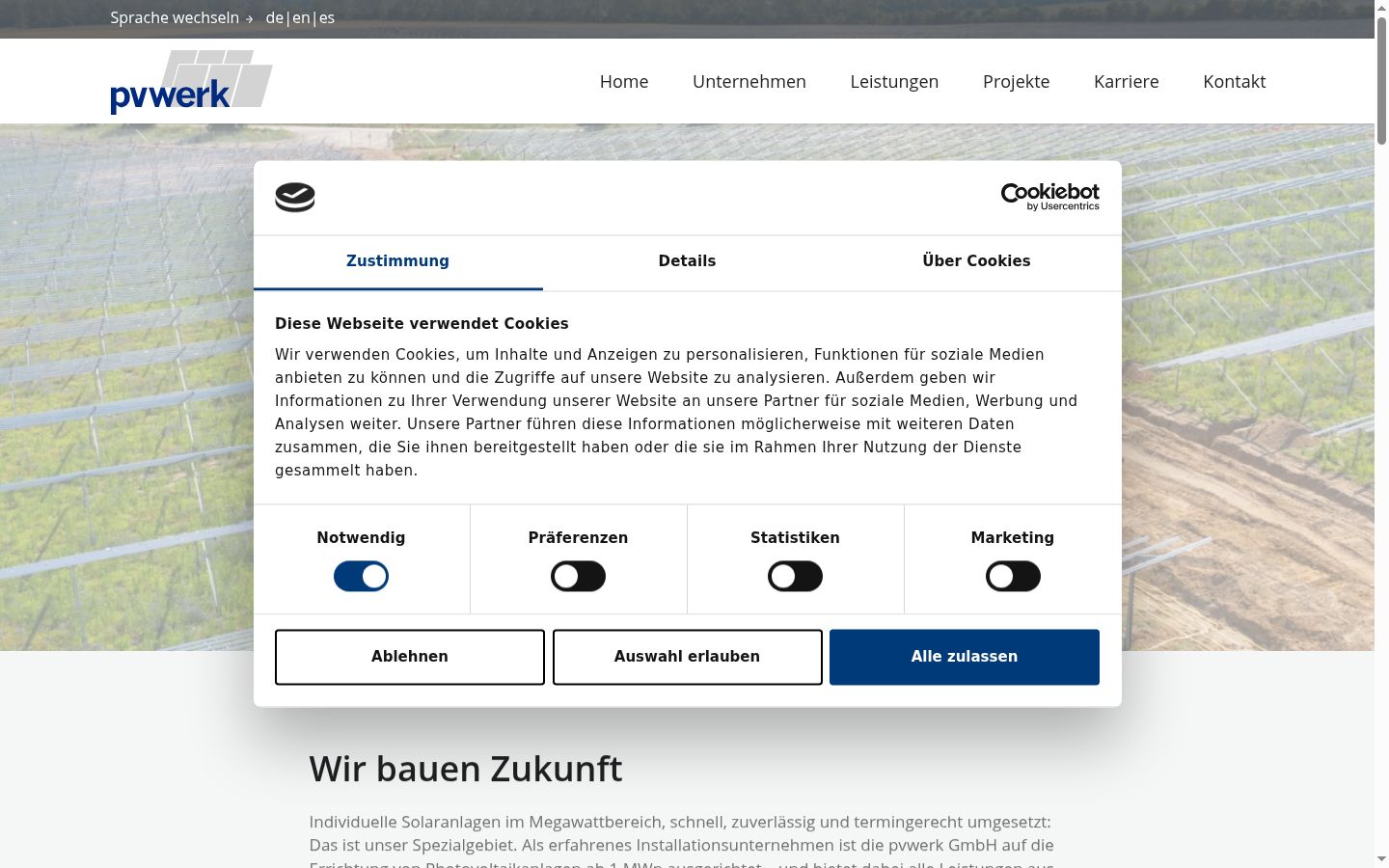Screen dimensions: 1389x868
Task: Open the Details tab
Action: point(687,261)
